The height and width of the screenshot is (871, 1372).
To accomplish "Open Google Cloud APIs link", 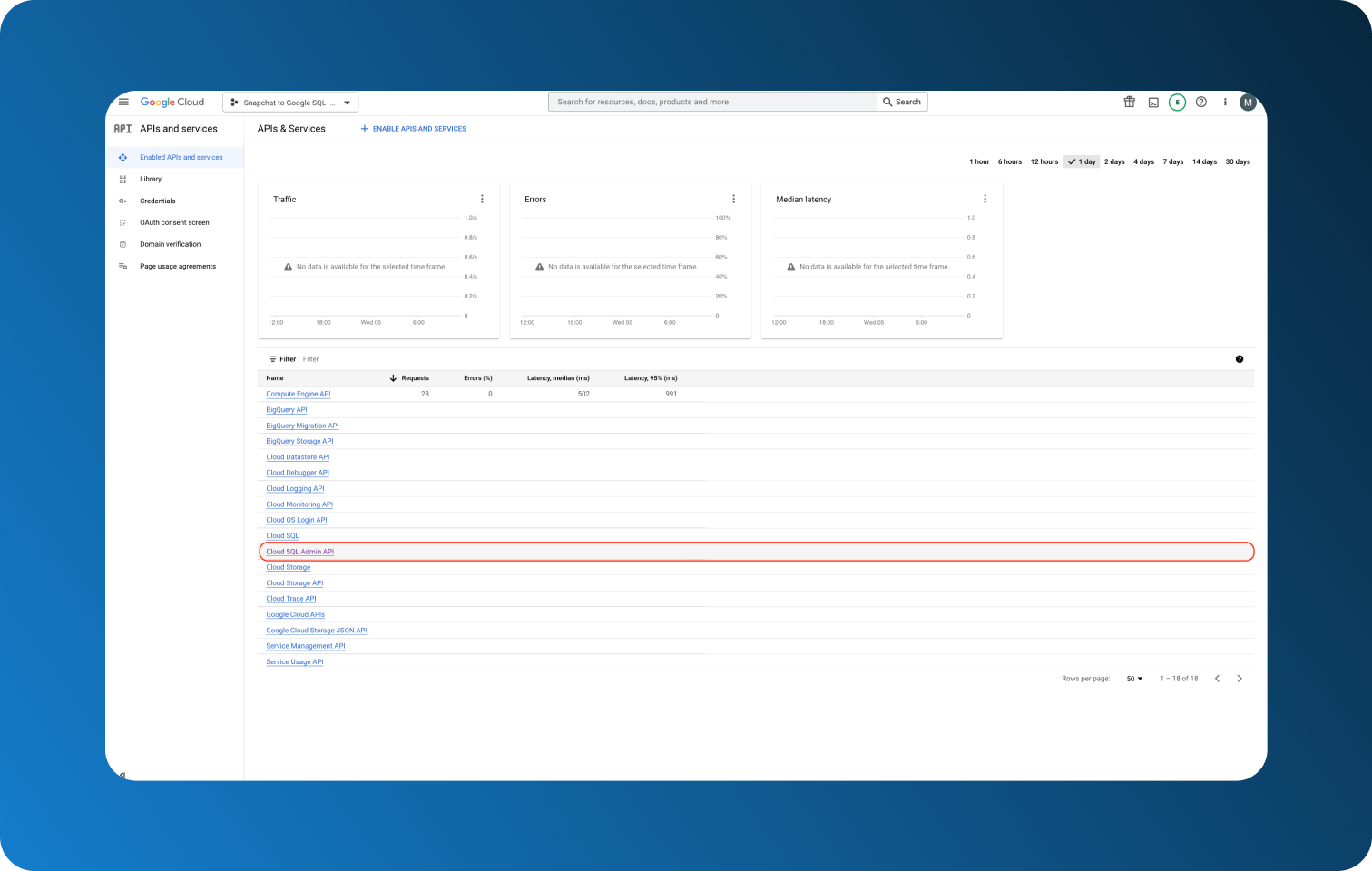I will [295, 614].
